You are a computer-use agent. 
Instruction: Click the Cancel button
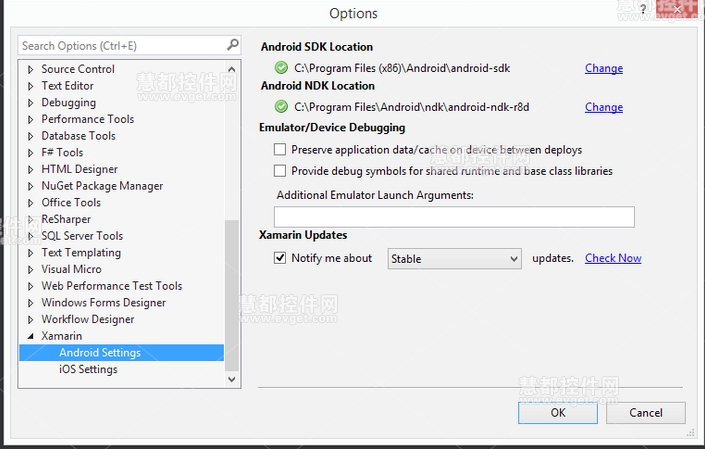pos(646,413)
